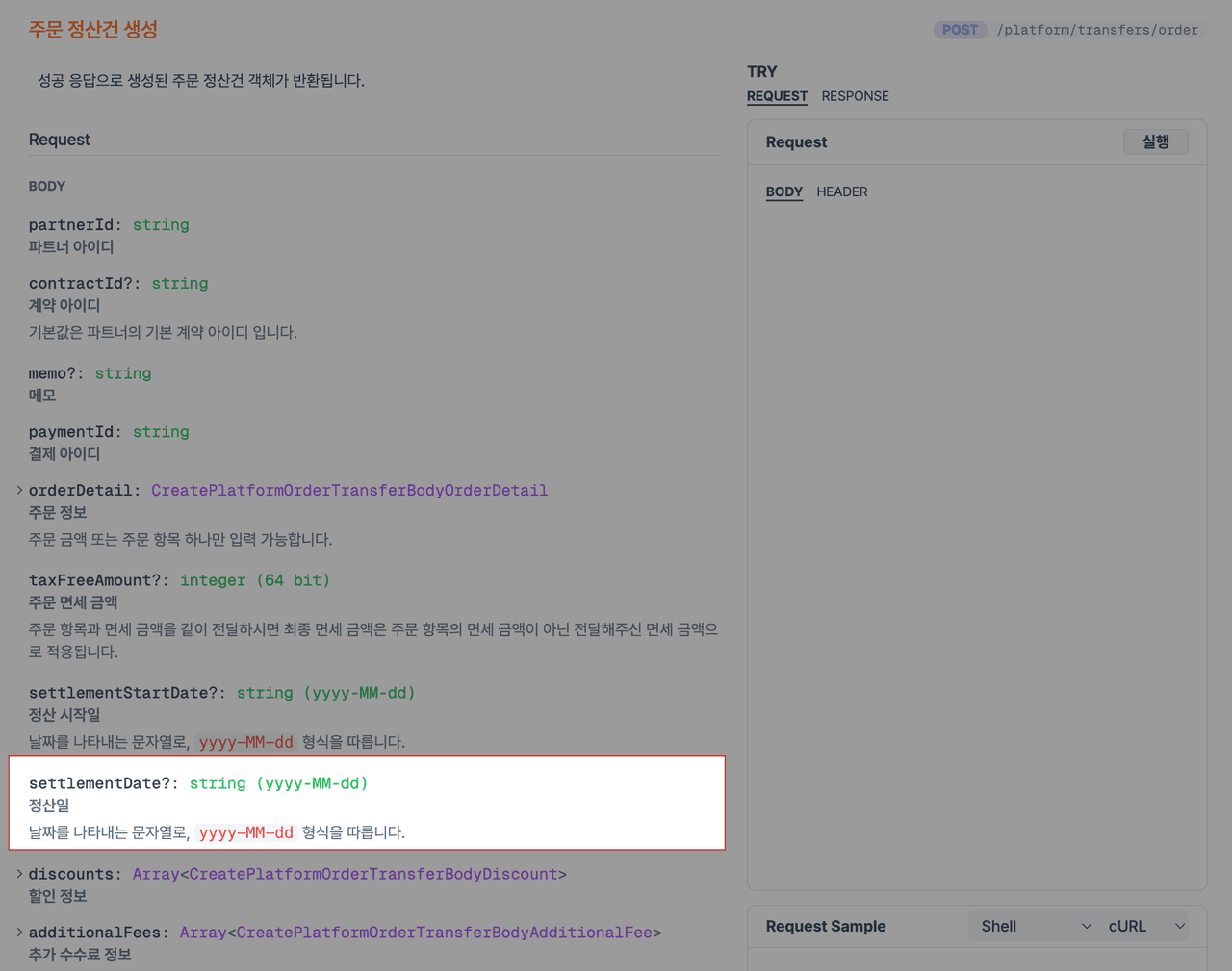Switch to the RESPONSE tab
Viewport: 1232px width, 971px height.
click(855, 96)
